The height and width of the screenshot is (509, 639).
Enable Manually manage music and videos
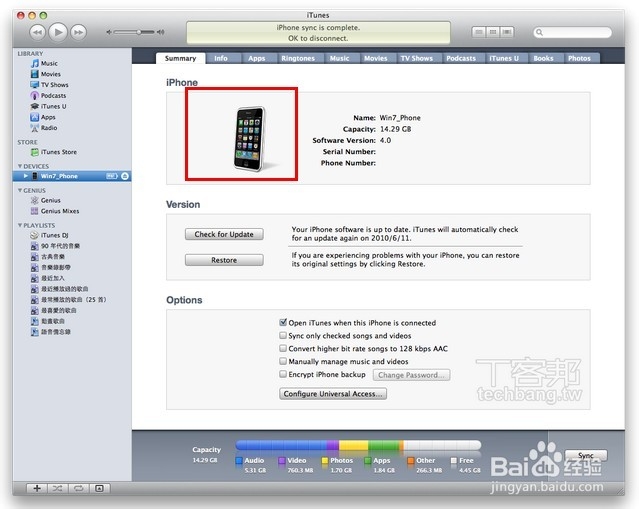[283, 361]
